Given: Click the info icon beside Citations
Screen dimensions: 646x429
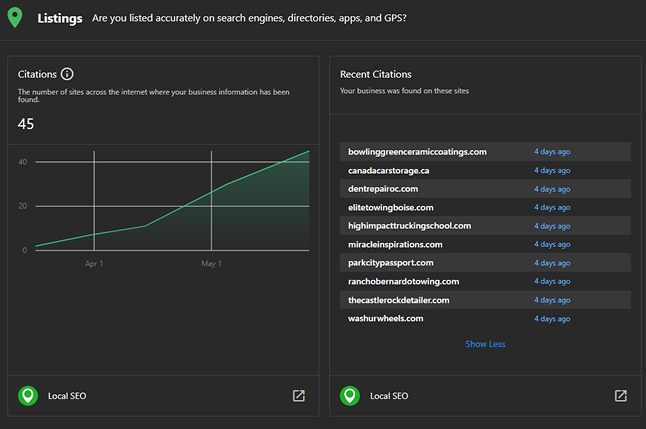Looking at the screenshot, I should point(67,74).
